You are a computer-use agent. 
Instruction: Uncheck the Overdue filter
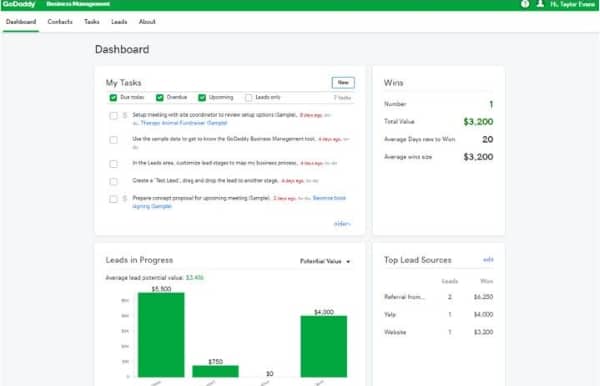(x=160, y=98)
